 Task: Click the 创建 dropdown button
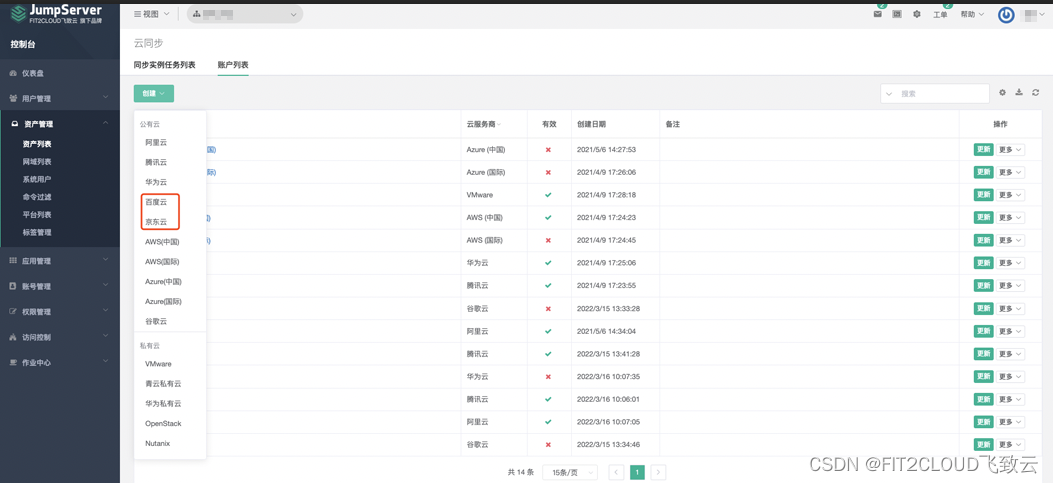(x=154, y=93)
